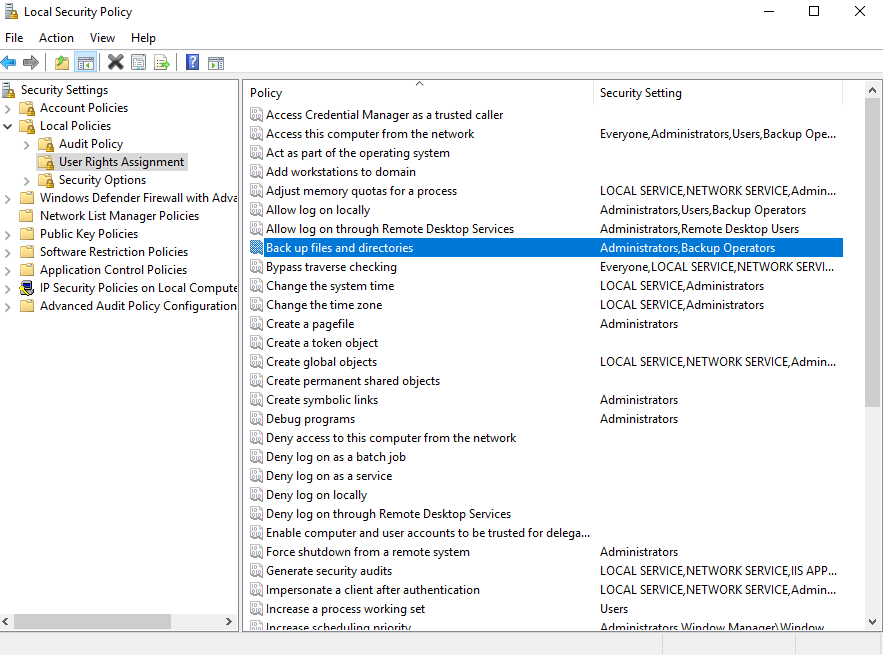Expand the Audit Policy node arrow
This screenshot has height=655, width=883.
(27, 144)
